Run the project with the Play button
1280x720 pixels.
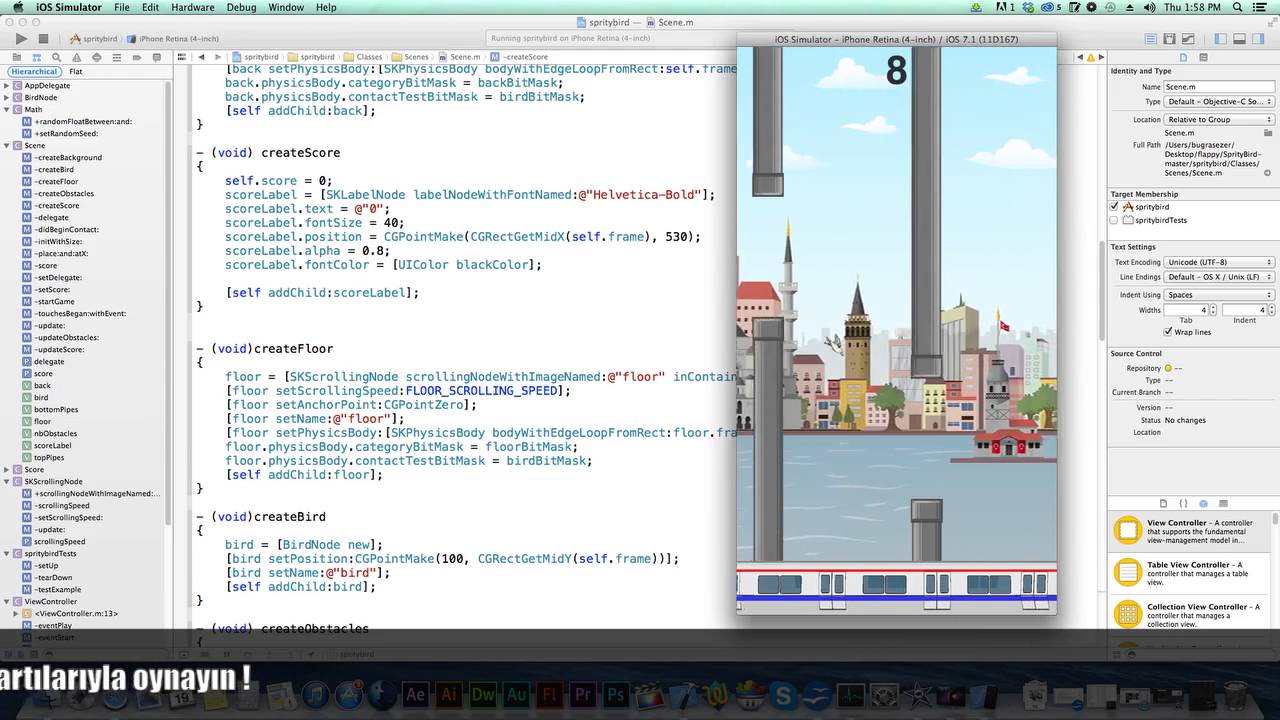click(x=21, y=39)
